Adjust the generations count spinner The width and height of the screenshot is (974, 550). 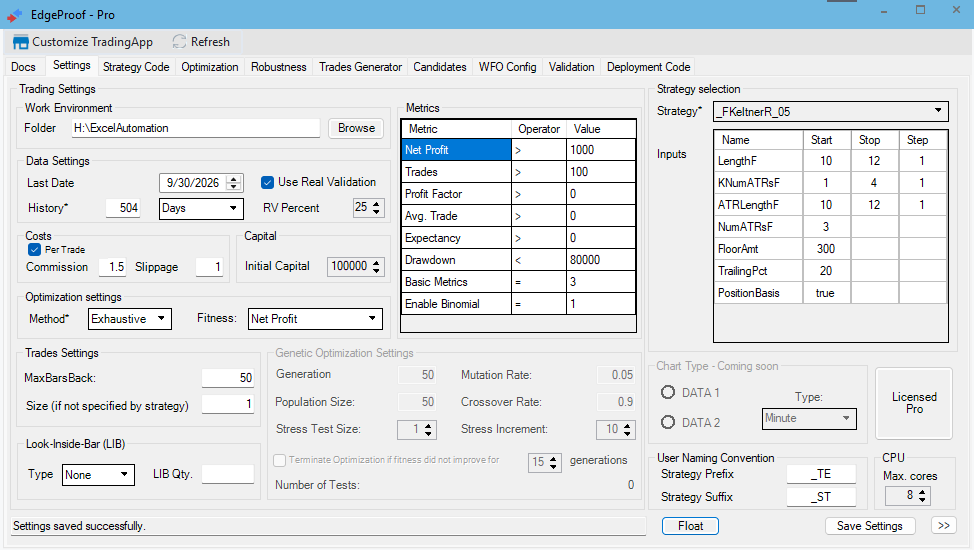553,462
